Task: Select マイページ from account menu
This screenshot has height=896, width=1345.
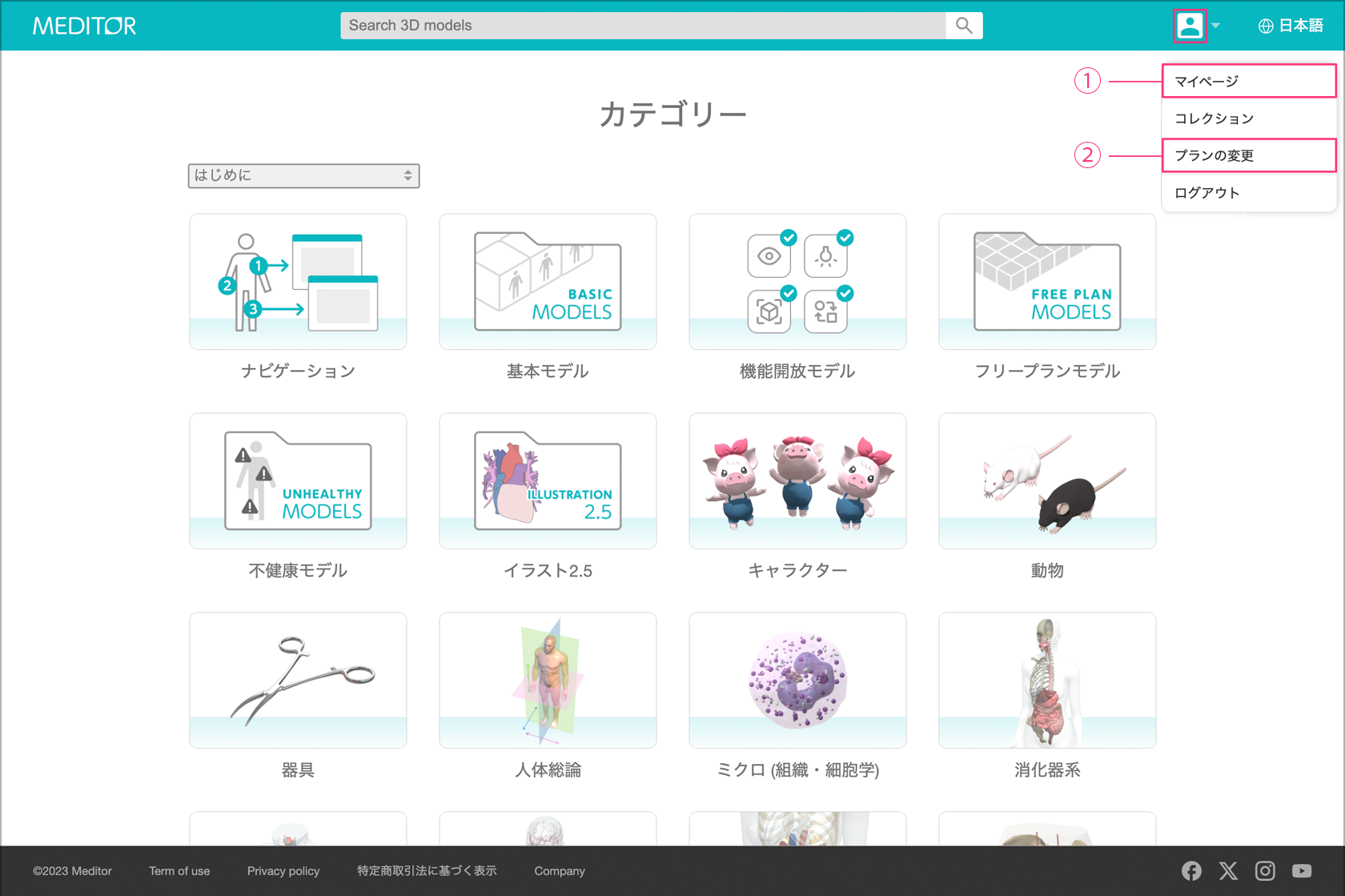Action: (x=1247, y=81)
